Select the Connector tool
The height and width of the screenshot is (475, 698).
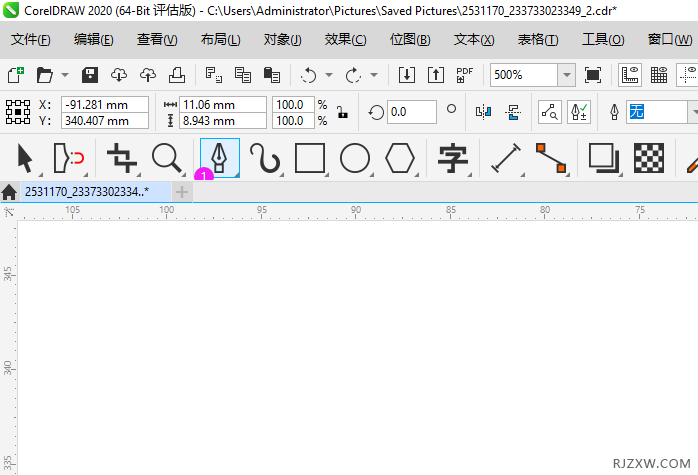pos(551,158)
